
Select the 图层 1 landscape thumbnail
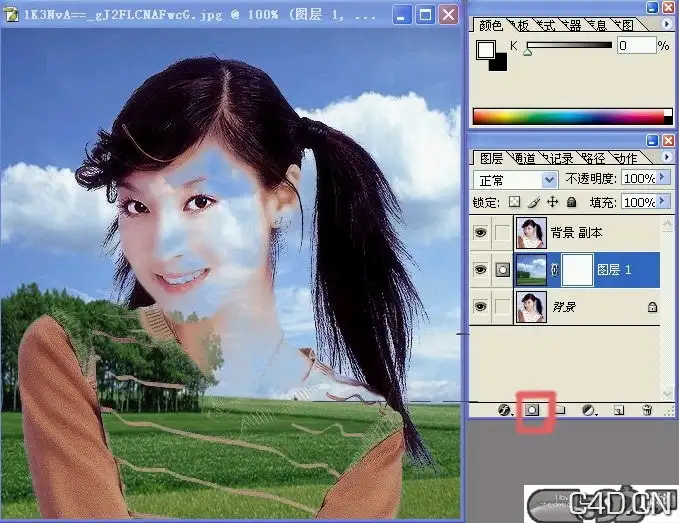tap(531, 270)
